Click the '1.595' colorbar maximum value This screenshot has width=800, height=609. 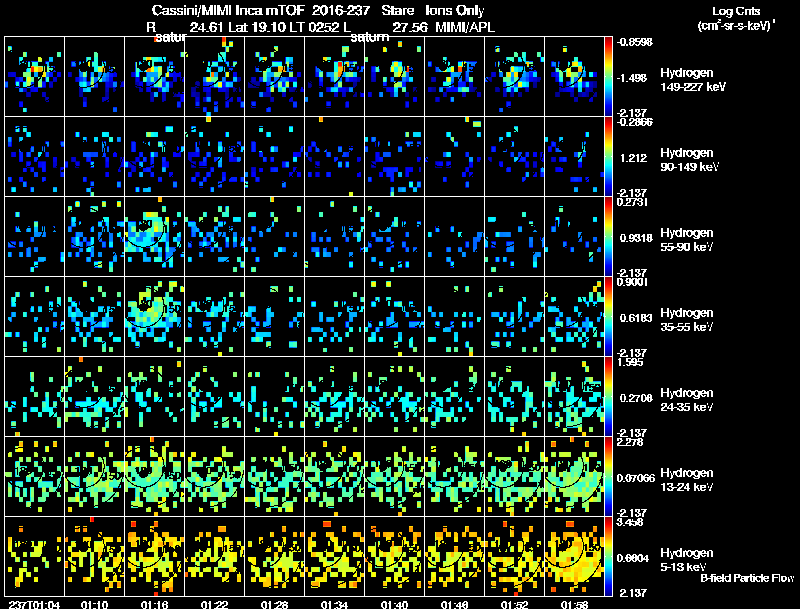pos(631,362)
